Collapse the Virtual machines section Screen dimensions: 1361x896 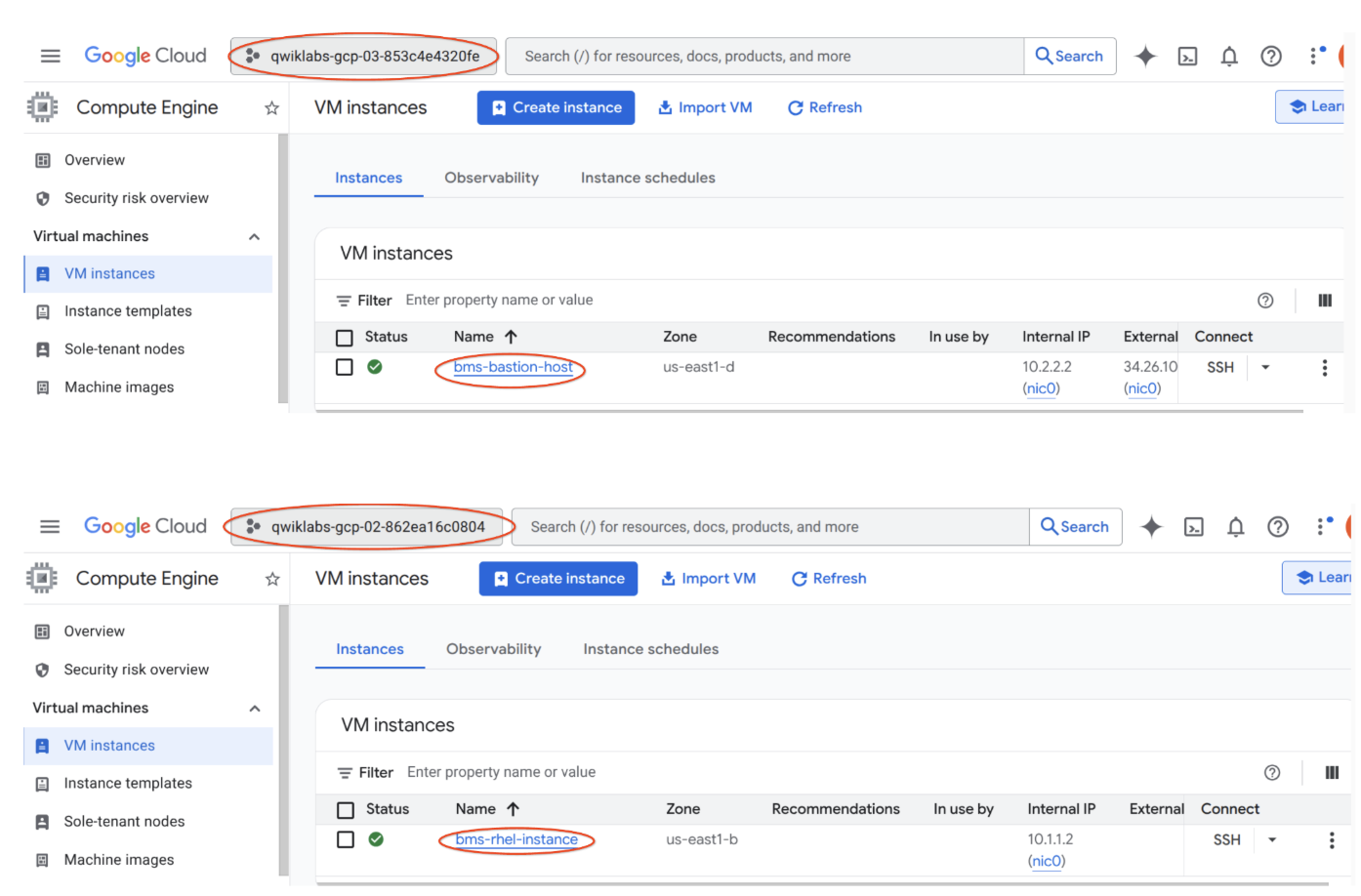(254, 235)
